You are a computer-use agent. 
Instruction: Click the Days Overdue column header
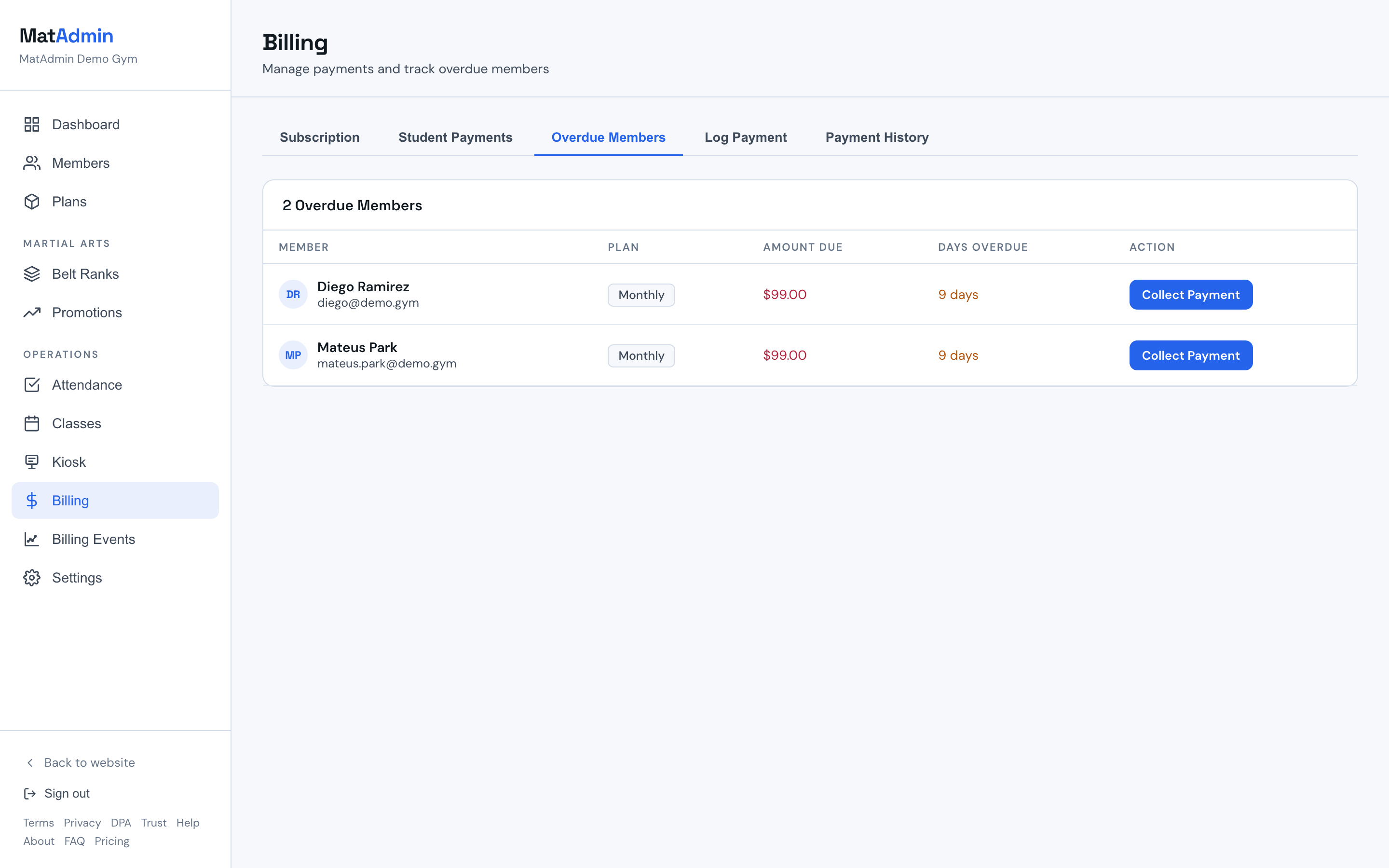982,247
